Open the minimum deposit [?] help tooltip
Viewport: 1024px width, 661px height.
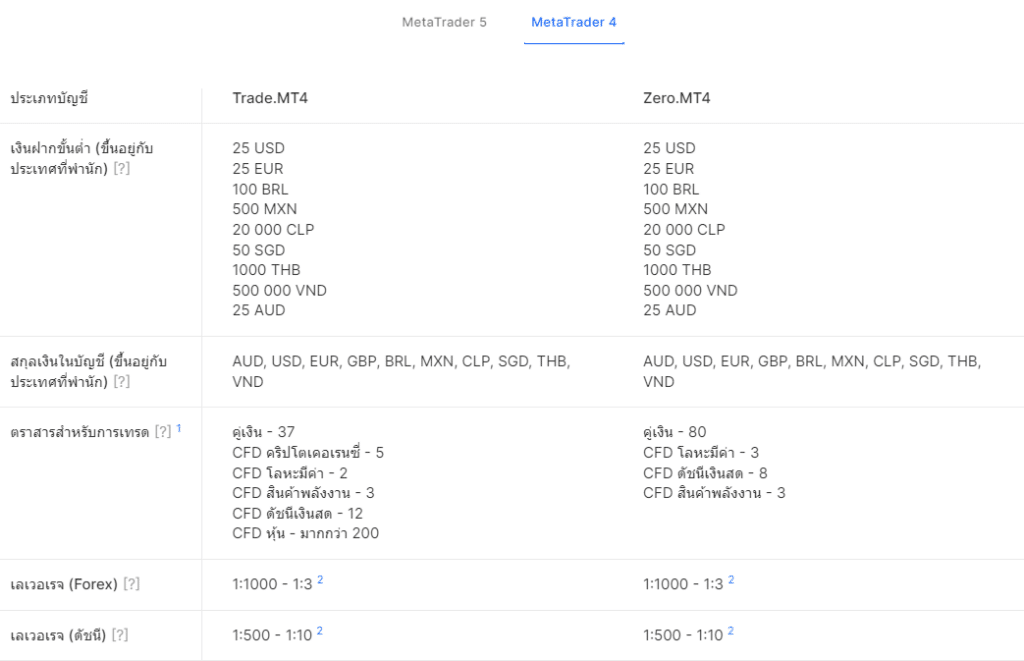121,169
